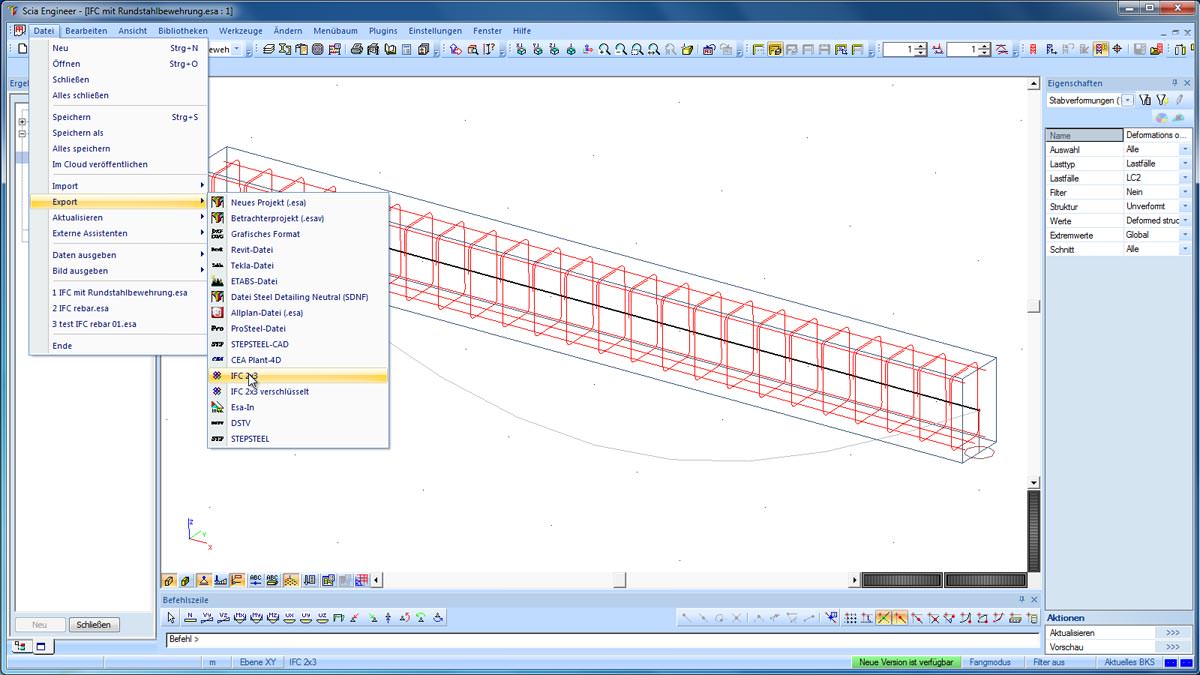Click the ABC labels icon in view bar

point(255,580)
